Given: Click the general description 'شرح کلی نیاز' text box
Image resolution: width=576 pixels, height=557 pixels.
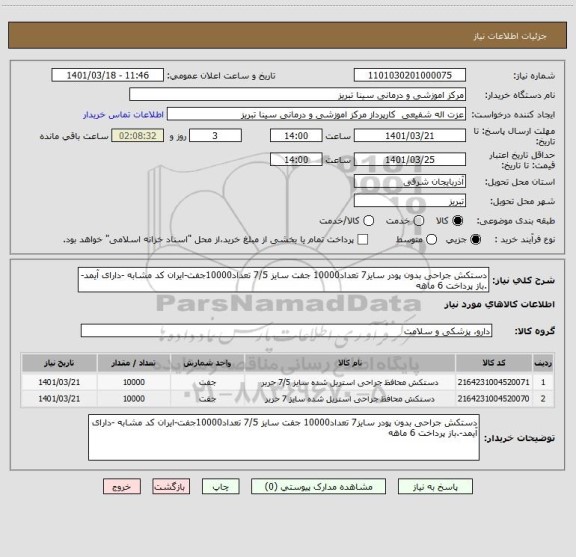Looking at the screenshot, I should click(284, 280).
